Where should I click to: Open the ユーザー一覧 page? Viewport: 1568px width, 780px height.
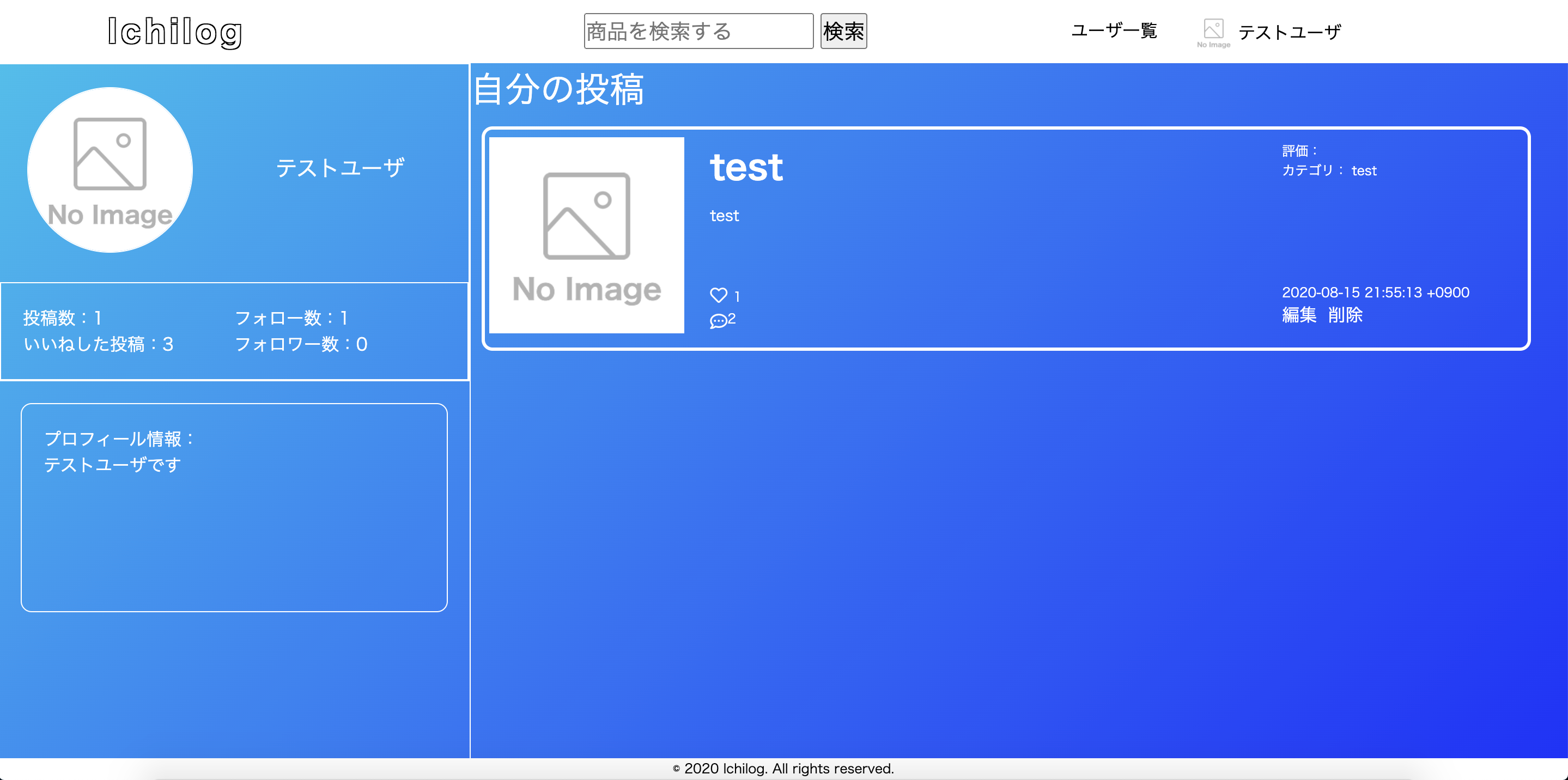(1114, 31)
